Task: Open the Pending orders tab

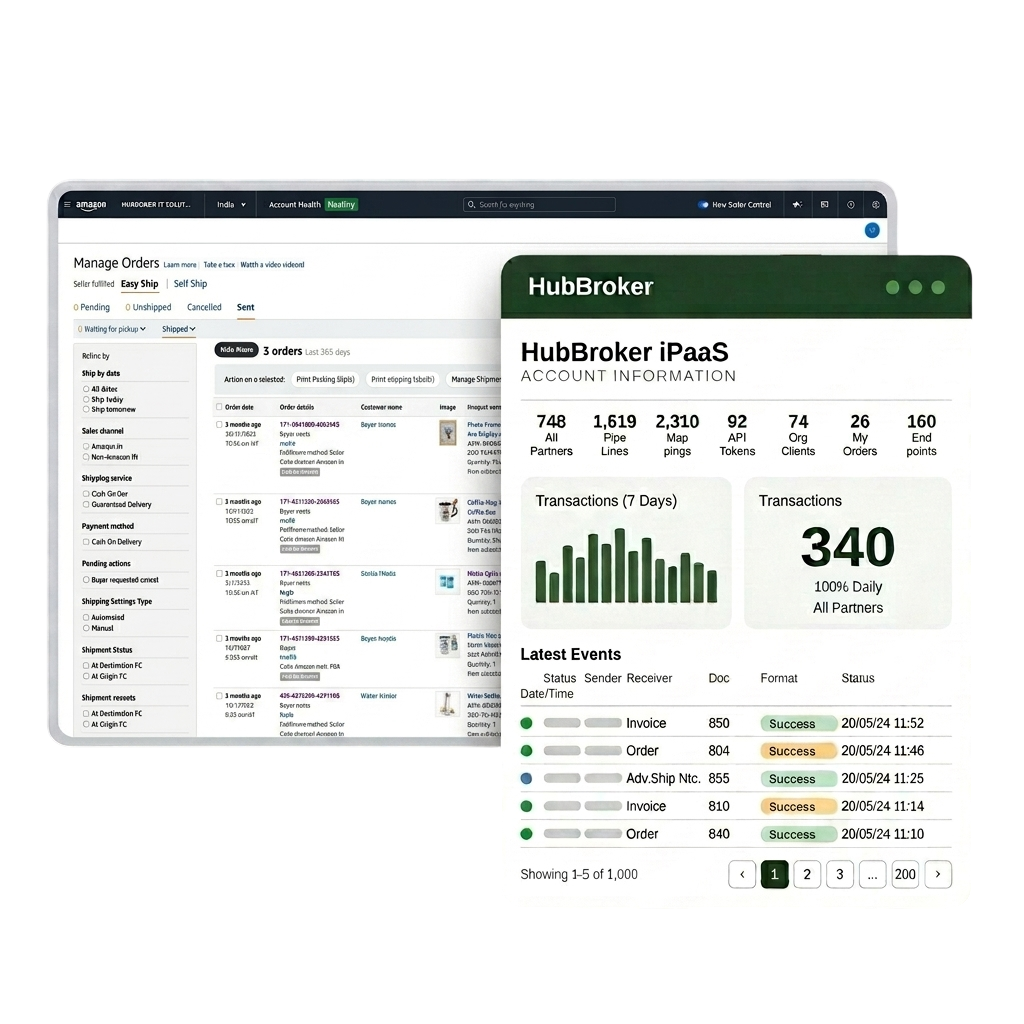Action: tap(91, 307)
